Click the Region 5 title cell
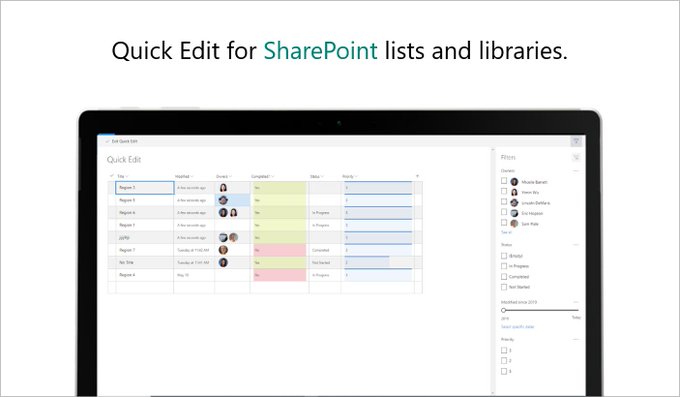 (x=145, y=200)
